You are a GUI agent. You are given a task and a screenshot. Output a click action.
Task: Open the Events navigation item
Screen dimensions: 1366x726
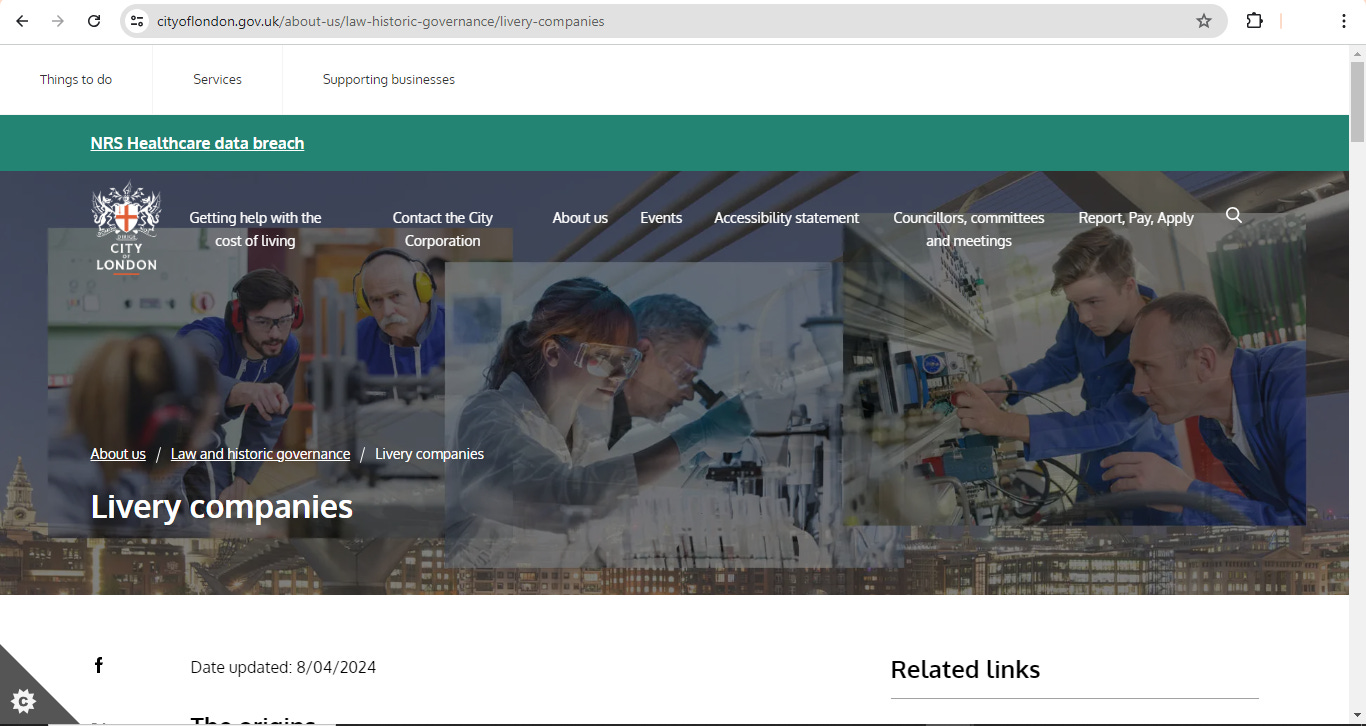(x=661, y=217)
